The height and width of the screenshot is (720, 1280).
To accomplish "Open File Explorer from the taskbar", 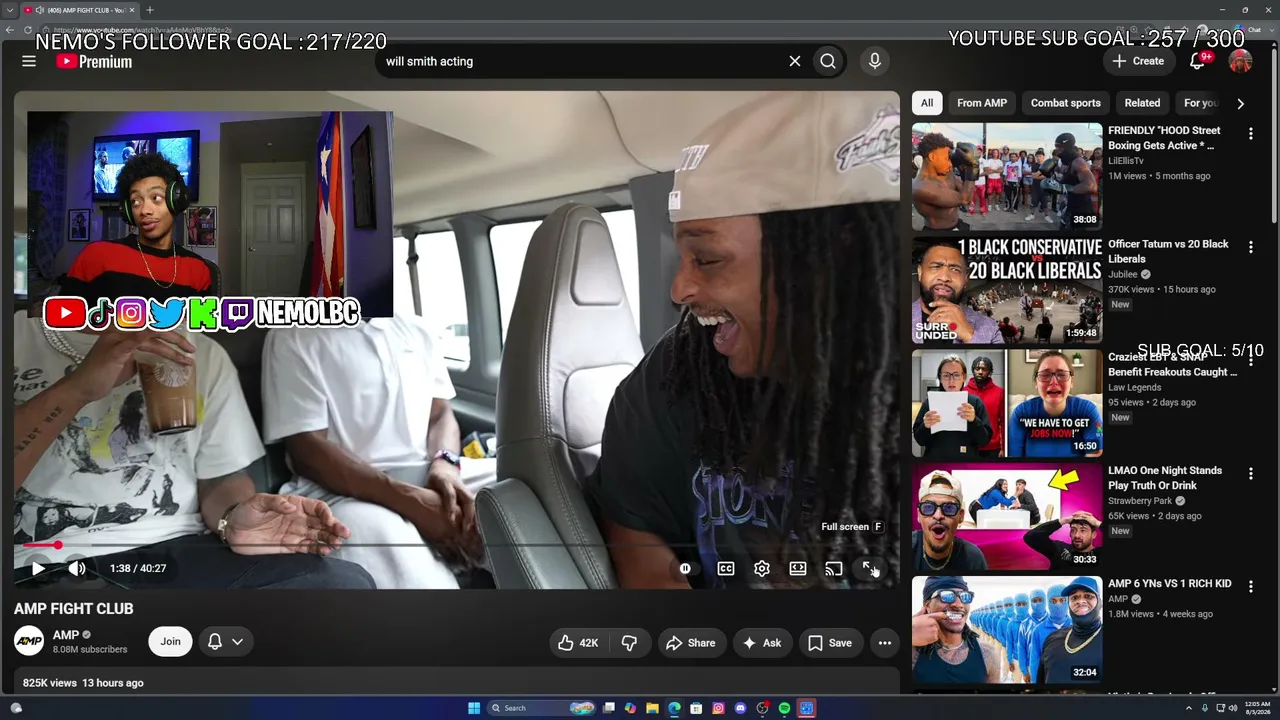I will click(652, 708).
